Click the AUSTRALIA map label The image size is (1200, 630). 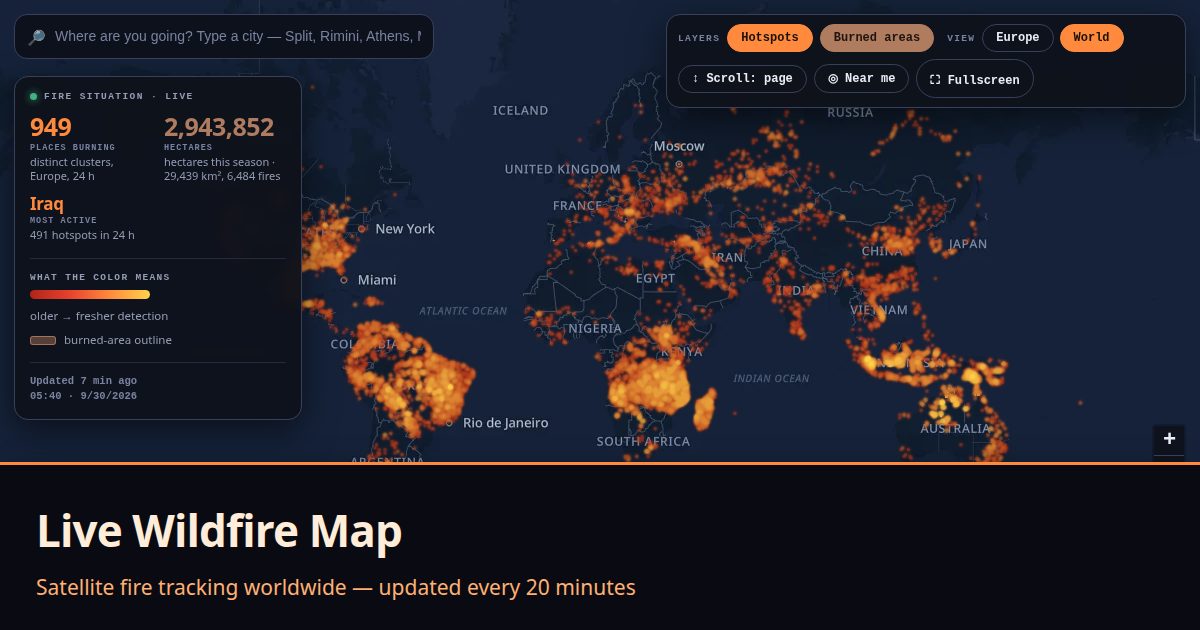[x=955, y=429]
